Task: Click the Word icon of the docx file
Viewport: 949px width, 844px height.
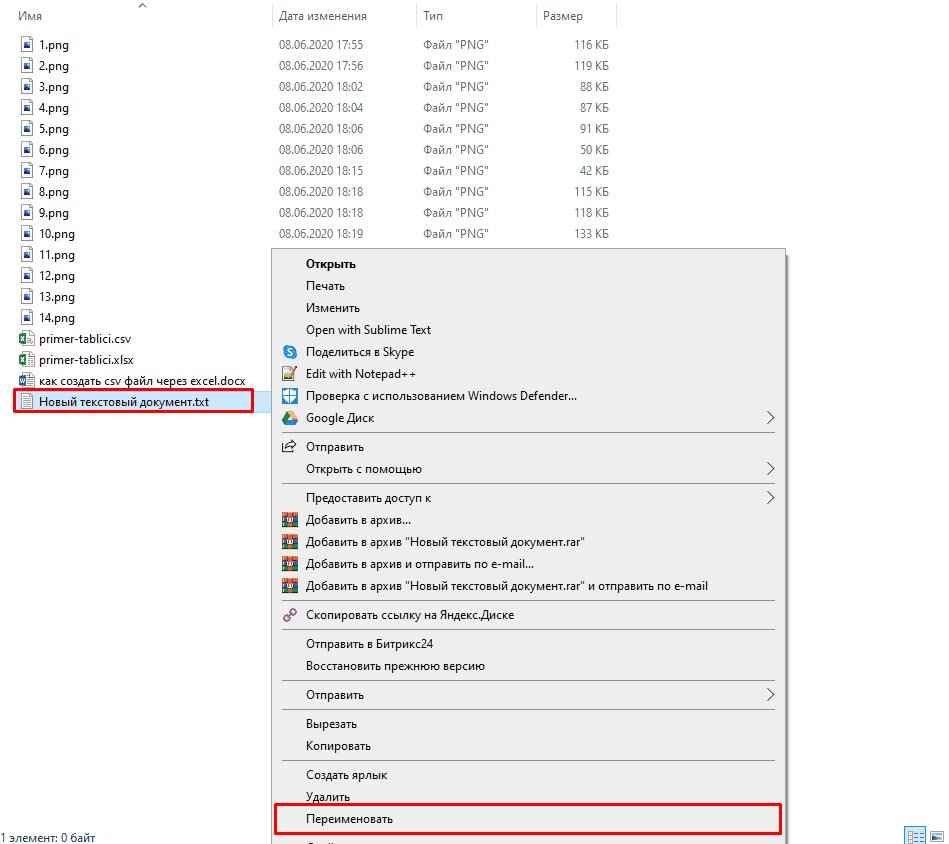Action: point(27,381)
